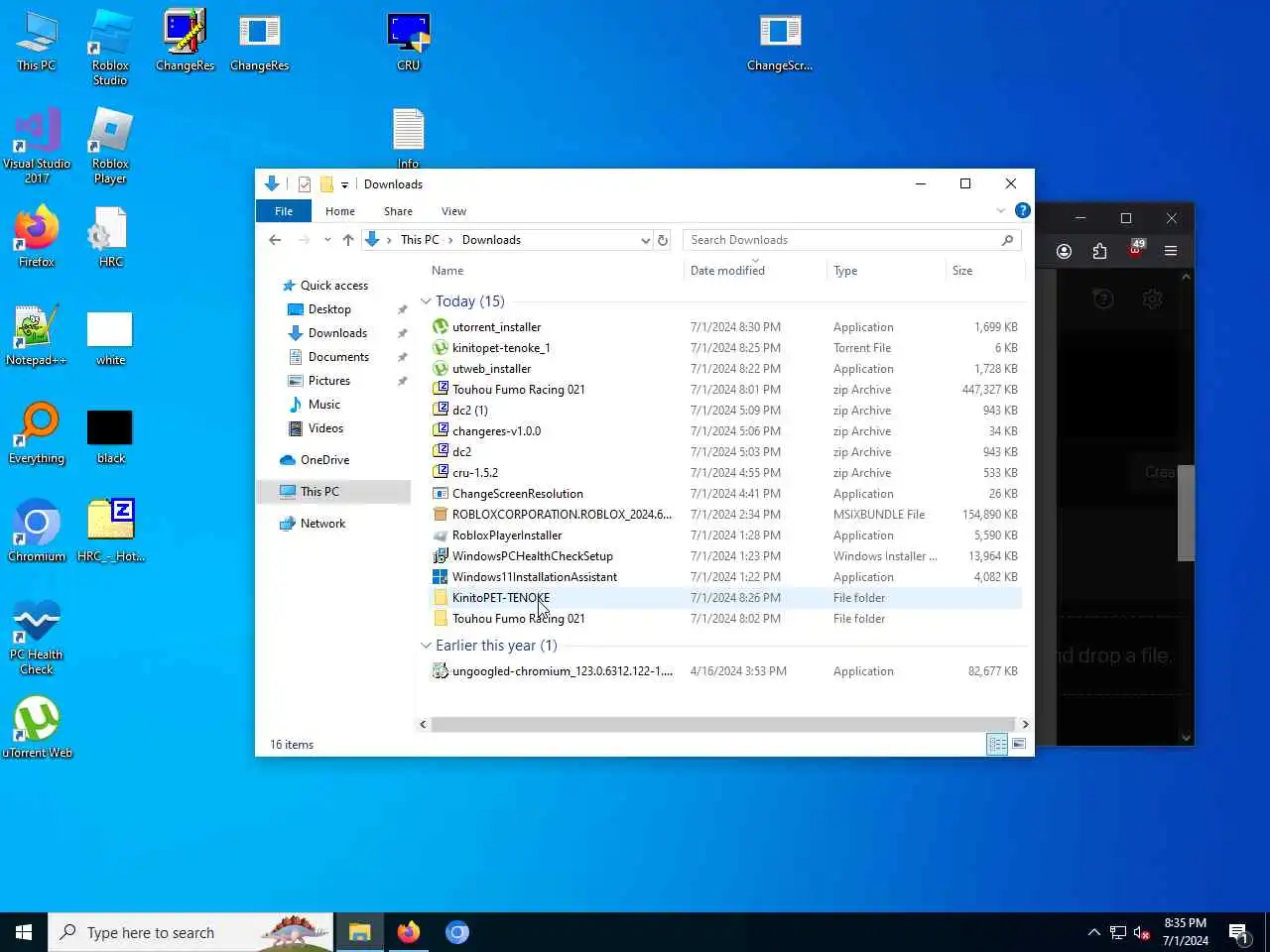Click the Back navigation arrow in Explorer
Viewport: 1270px width, 952px height.
[x=276, y=240]
